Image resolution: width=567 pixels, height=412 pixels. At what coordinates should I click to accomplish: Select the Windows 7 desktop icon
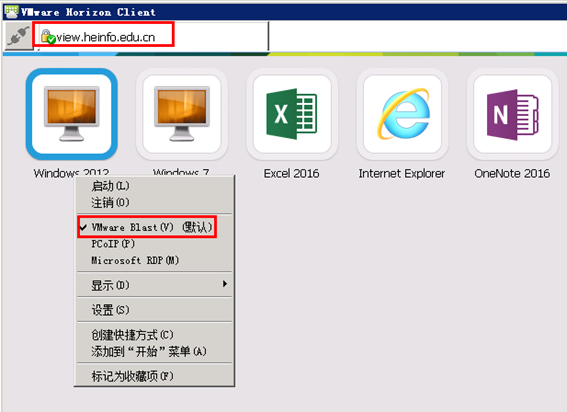182,114
